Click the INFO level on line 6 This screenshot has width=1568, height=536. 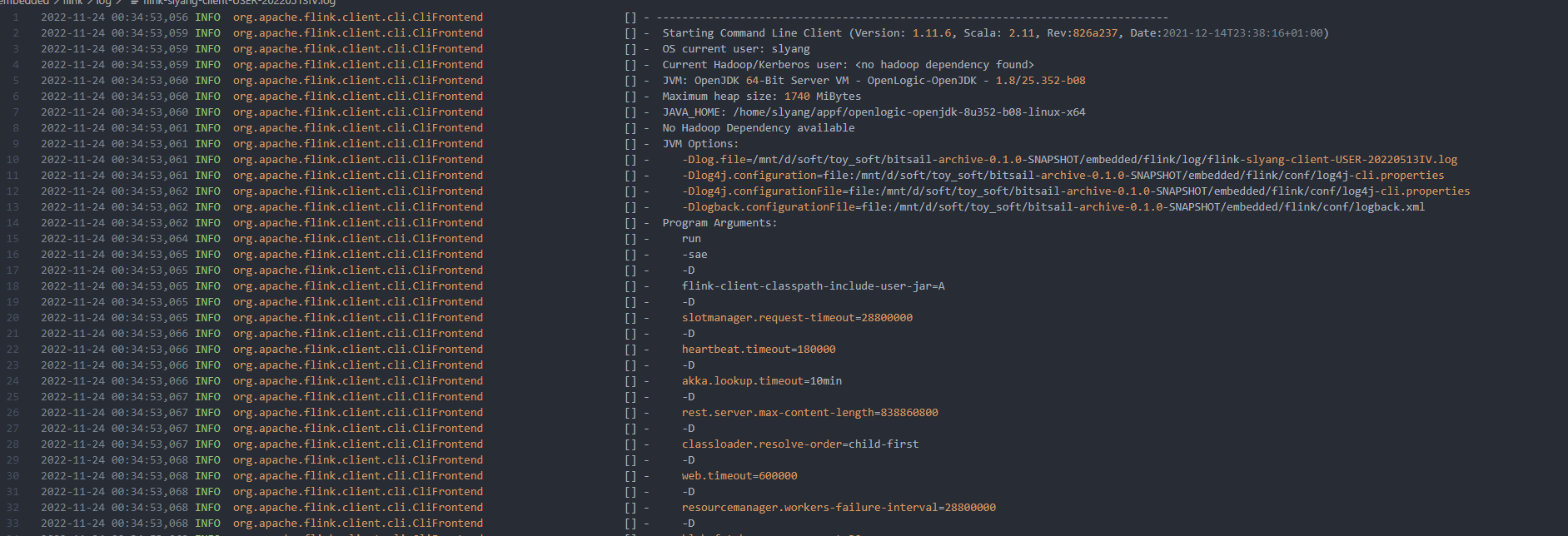coord(208,97)
